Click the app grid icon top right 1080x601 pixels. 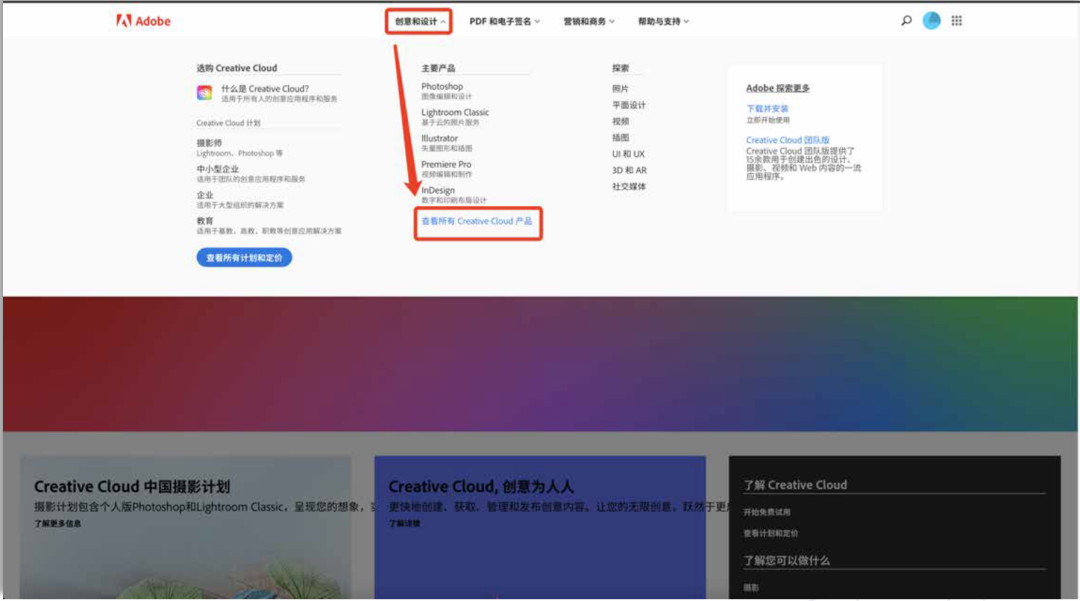(956, 19)
